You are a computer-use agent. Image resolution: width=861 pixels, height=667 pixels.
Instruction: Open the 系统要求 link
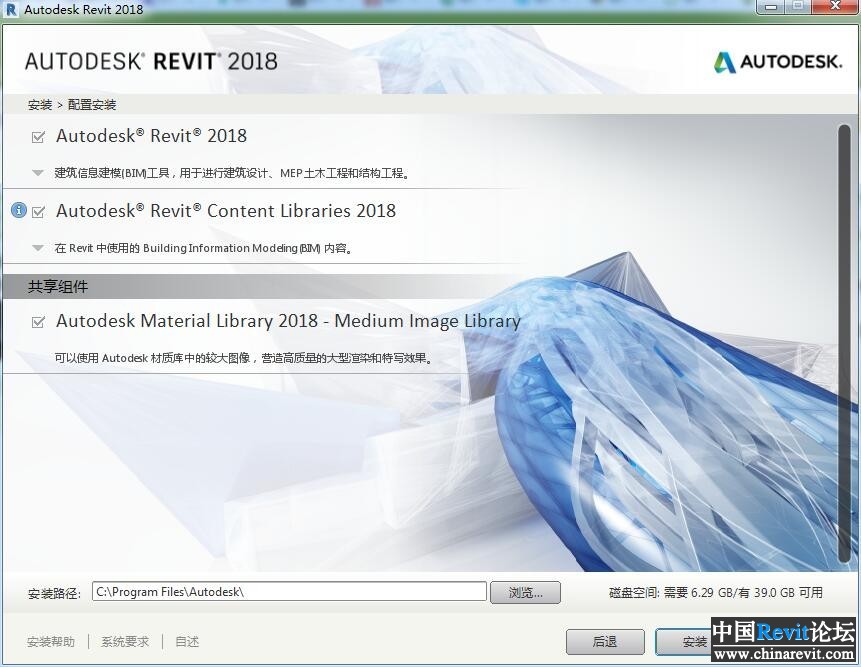click(x=125, y=641)
